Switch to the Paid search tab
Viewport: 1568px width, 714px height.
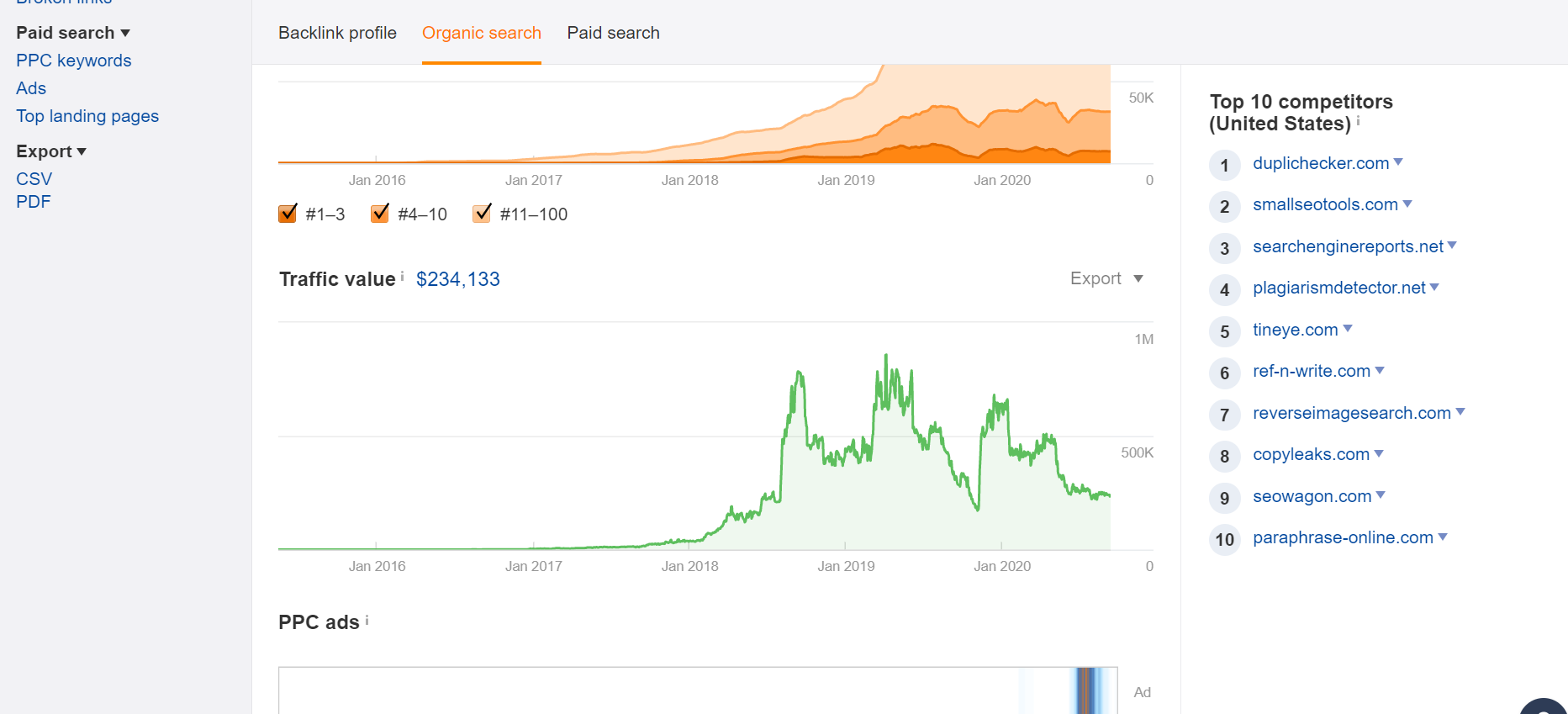(x=613, y=33)
